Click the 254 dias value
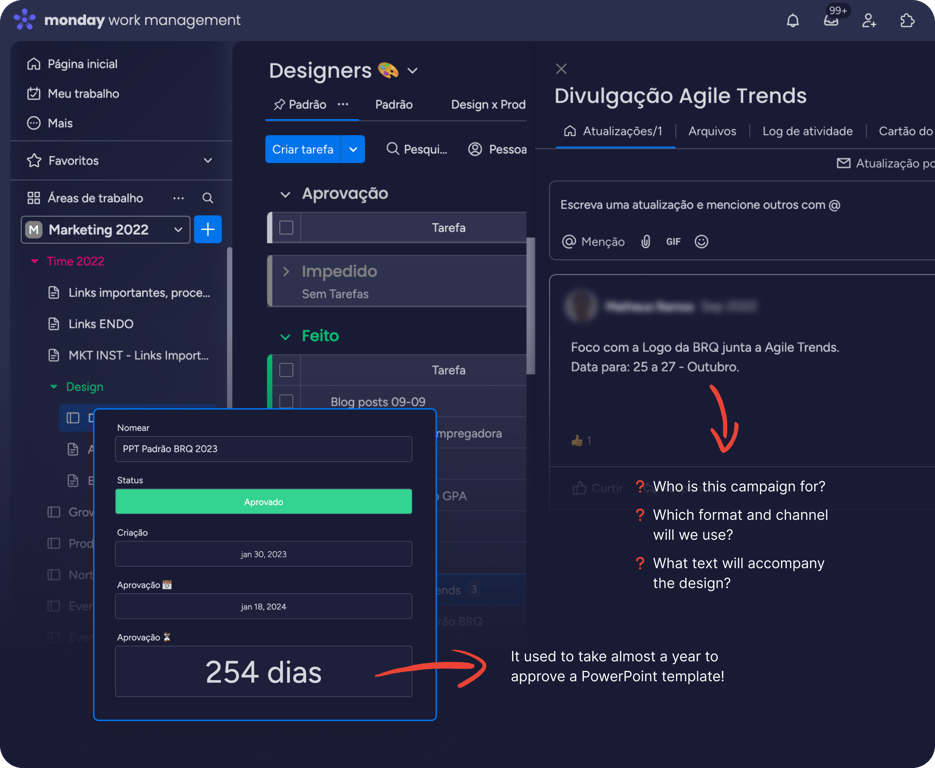This screenshot has width=935, height=768. pyautogui.click(x=264, y=672)
